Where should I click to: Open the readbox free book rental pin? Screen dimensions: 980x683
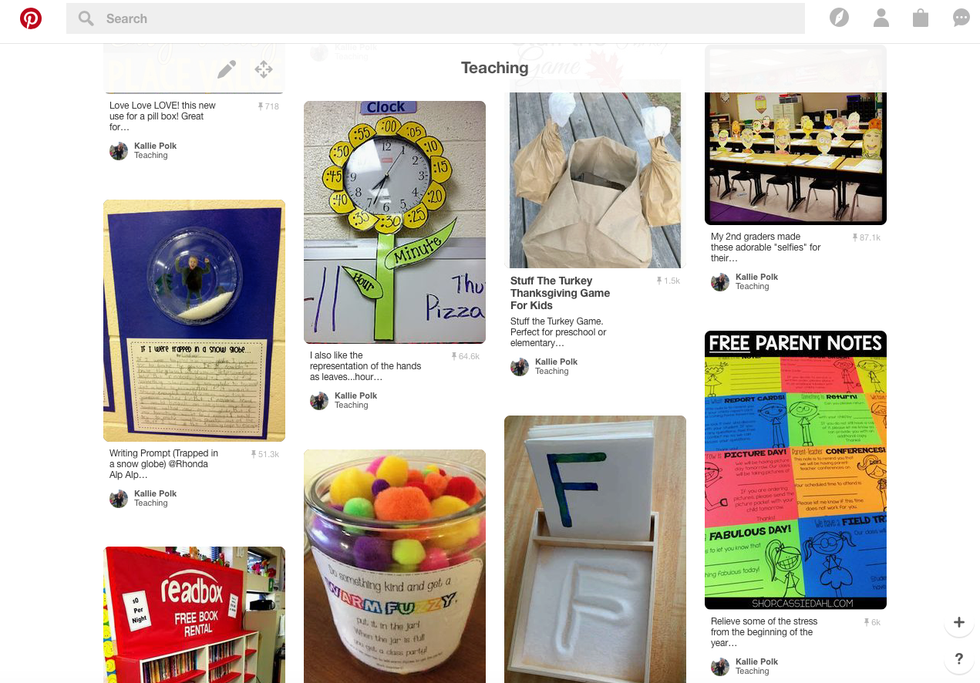pyautogui.click(x=194, y=615)
